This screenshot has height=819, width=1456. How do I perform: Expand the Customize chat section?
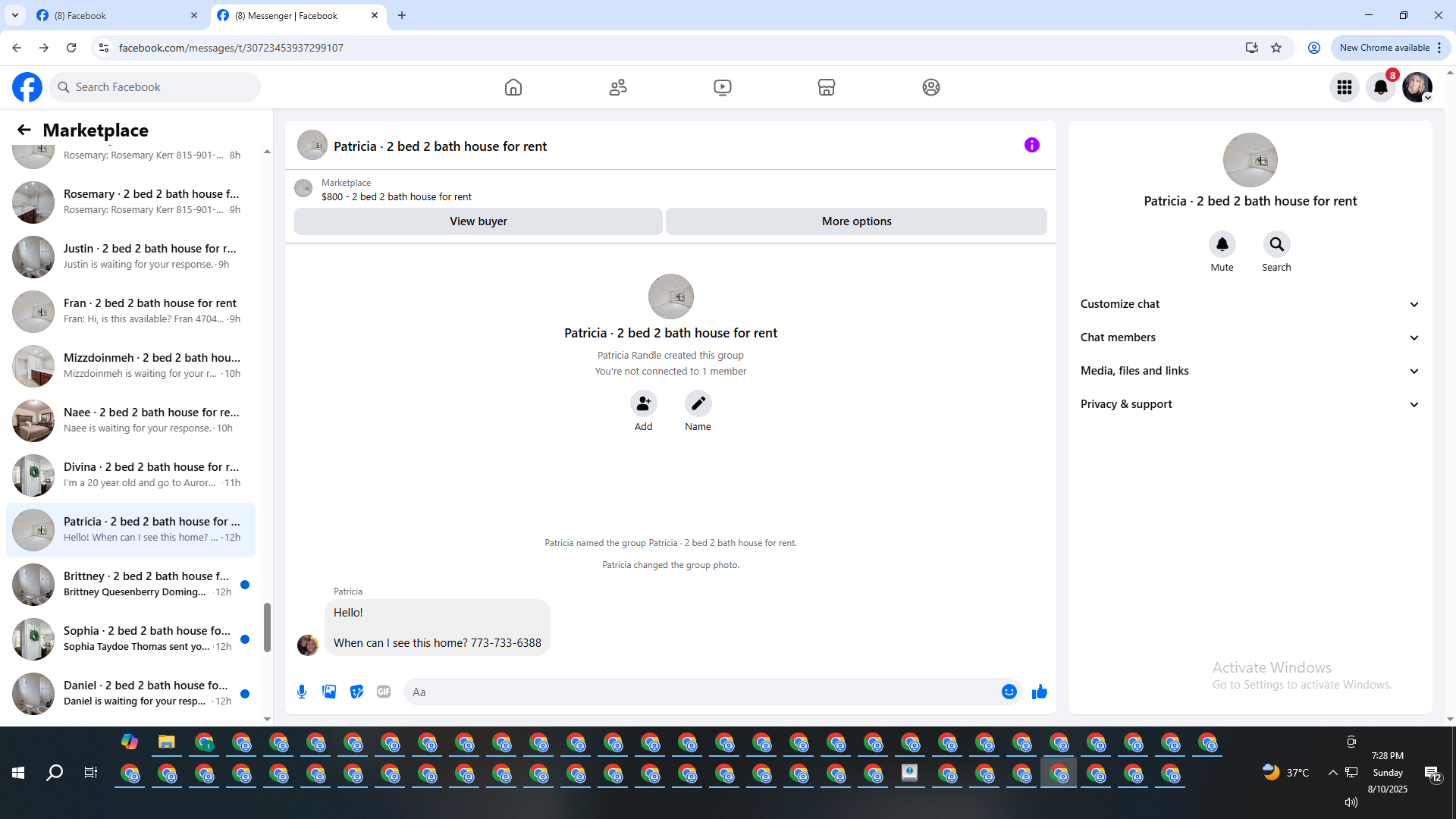pyautogui.click(x=1250, y=304)
